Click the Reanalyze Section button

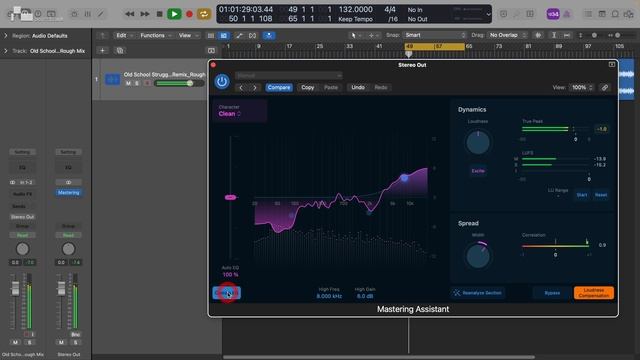pos(478,293)
